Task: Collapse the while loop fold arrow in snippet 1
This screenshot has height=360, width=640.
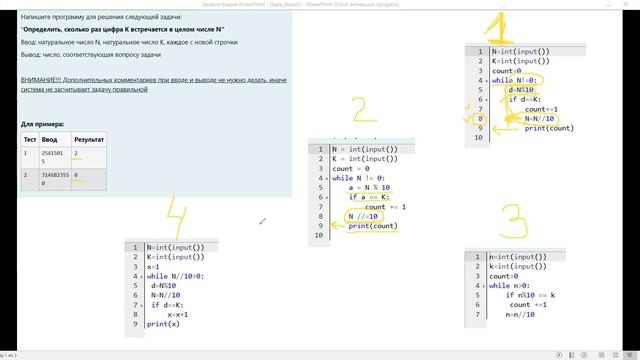Action: [487, 81]
